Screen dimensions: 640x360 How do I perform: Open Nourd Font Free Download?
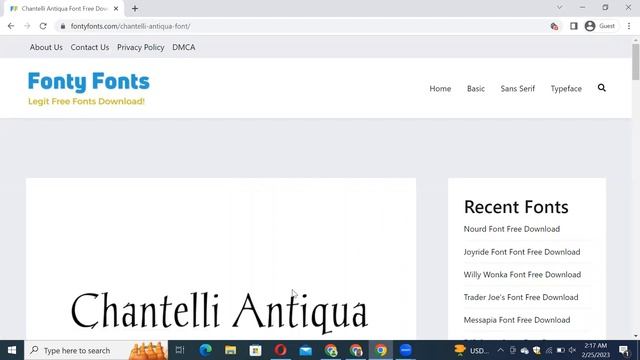(511, 229)
